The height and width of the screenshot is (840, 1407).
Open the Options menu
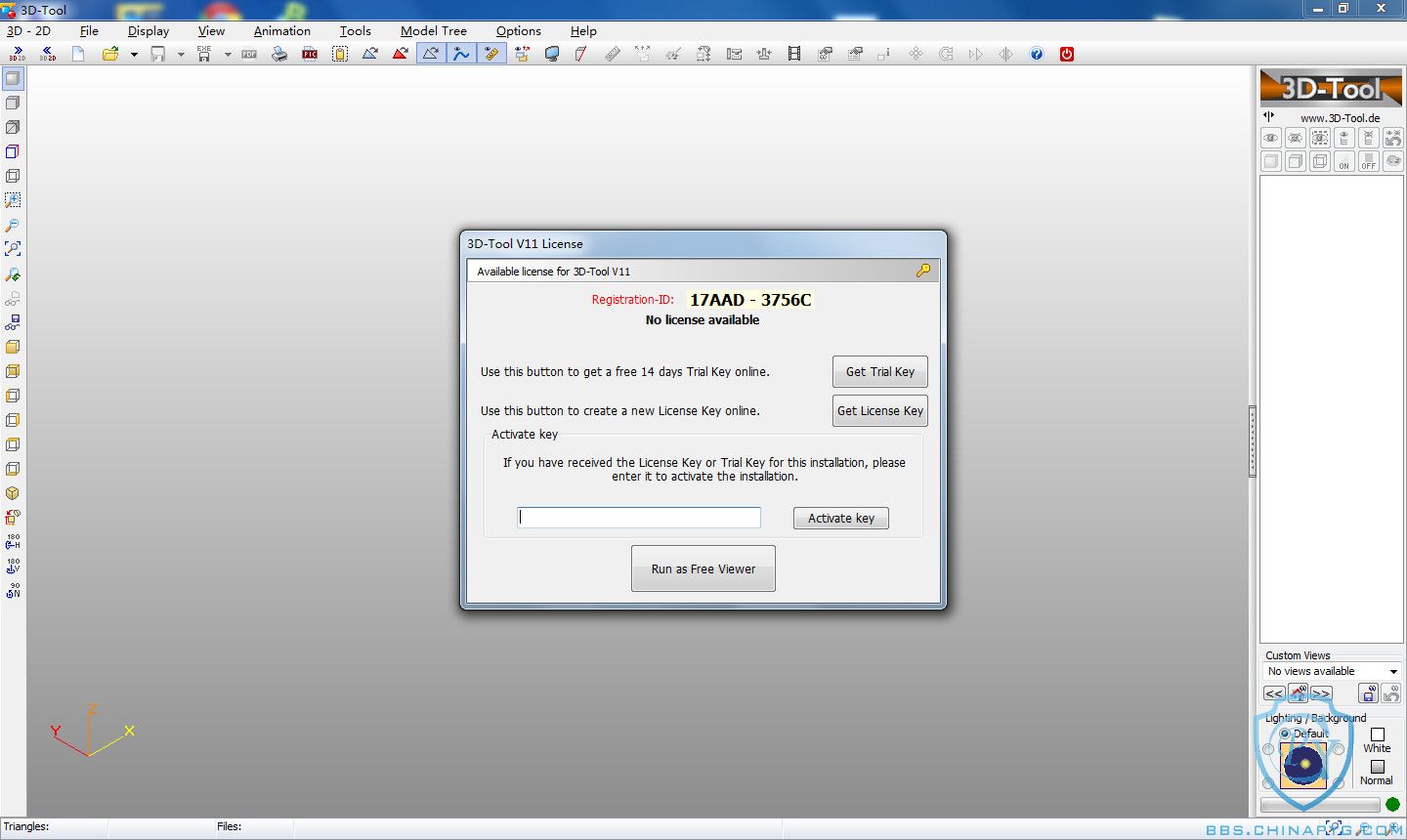tap(519, 31)
